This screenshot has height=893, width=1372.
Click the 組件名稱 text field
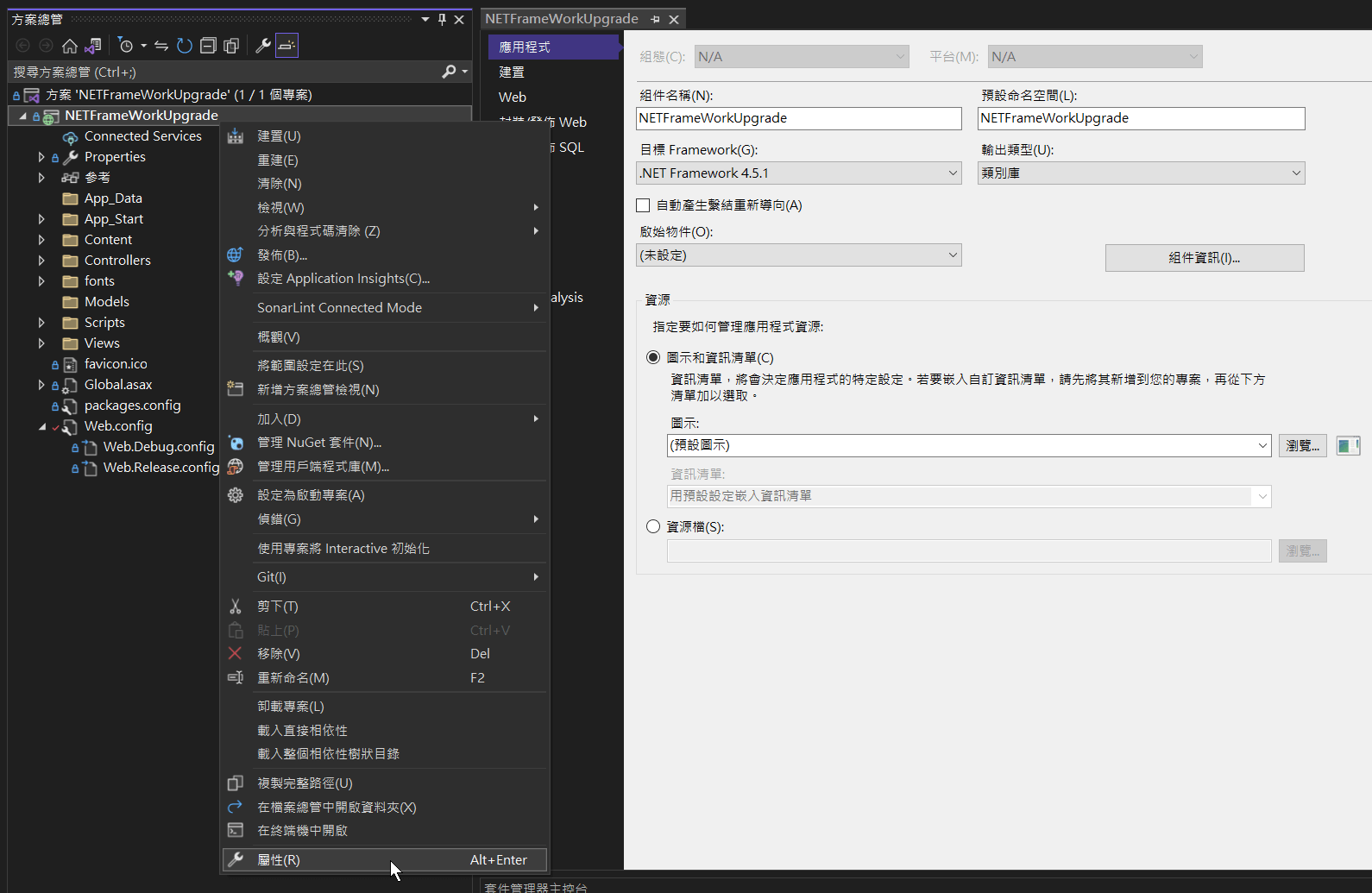pos(798,118)
